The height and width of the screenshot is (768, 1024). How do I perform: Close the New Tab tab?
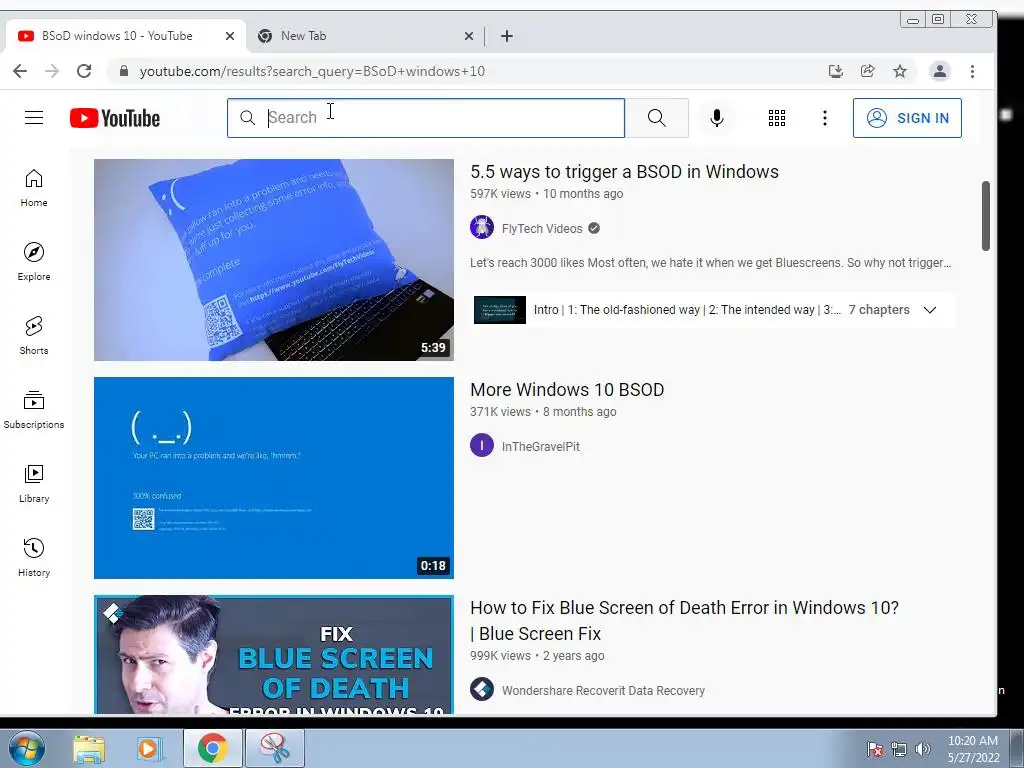pyautogui.click(x=468, y=36)
